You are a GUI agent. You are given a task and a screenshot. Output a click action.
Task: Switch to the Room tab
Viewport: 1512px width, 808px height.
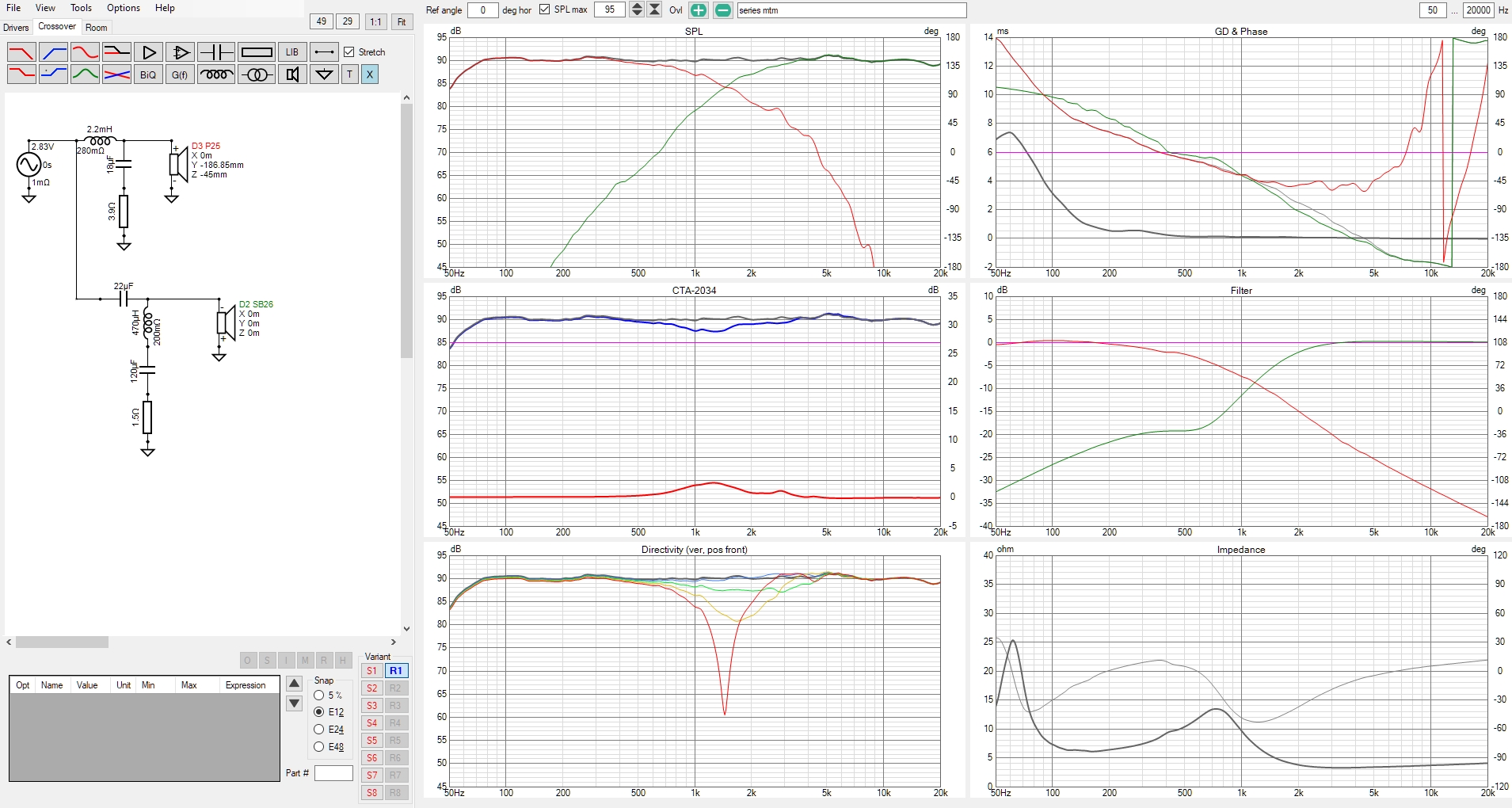click(x=97, y=28)
